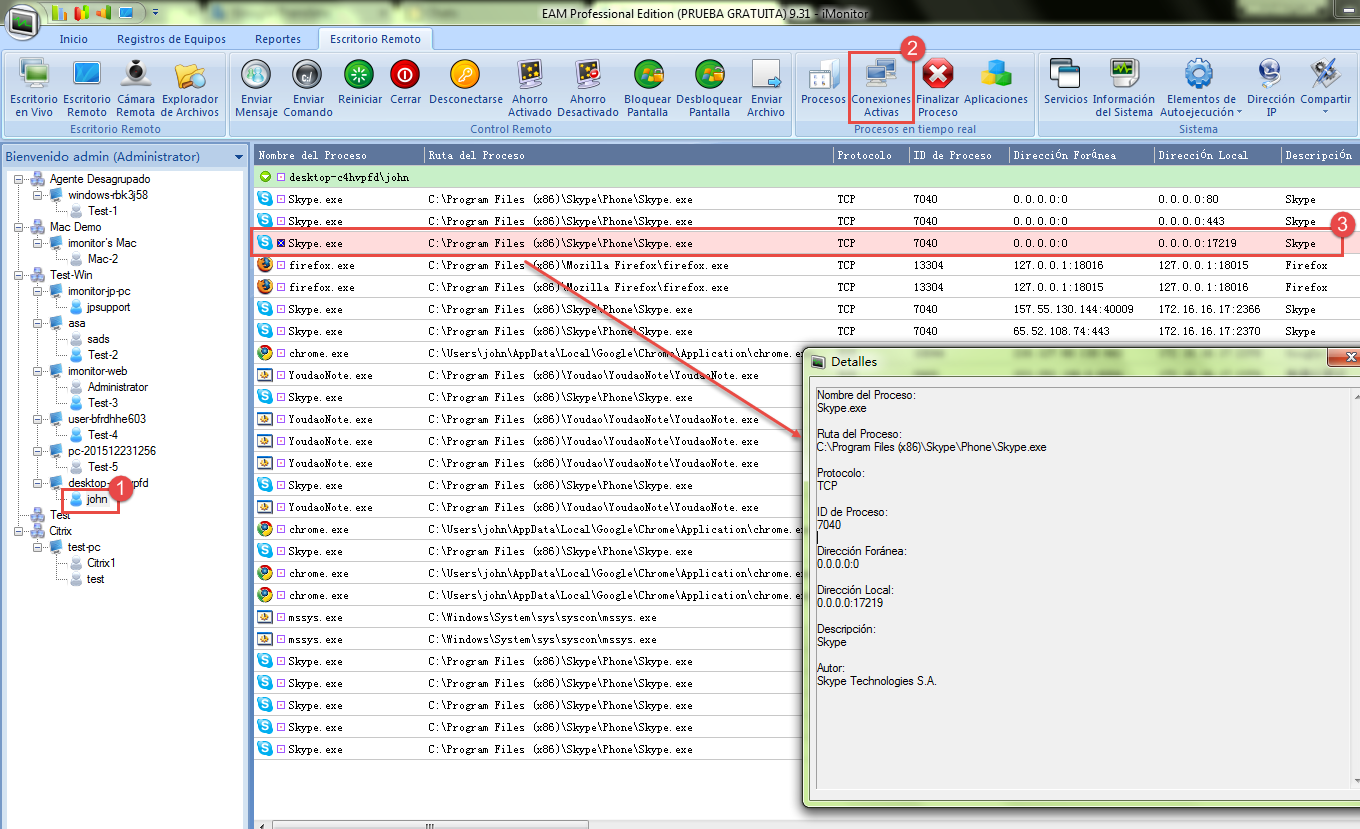This screenshot has width=1360, height=829.
Task: Sort by Nombre del Proceso column
Action: pyautogui.click(x=339, y=155)
